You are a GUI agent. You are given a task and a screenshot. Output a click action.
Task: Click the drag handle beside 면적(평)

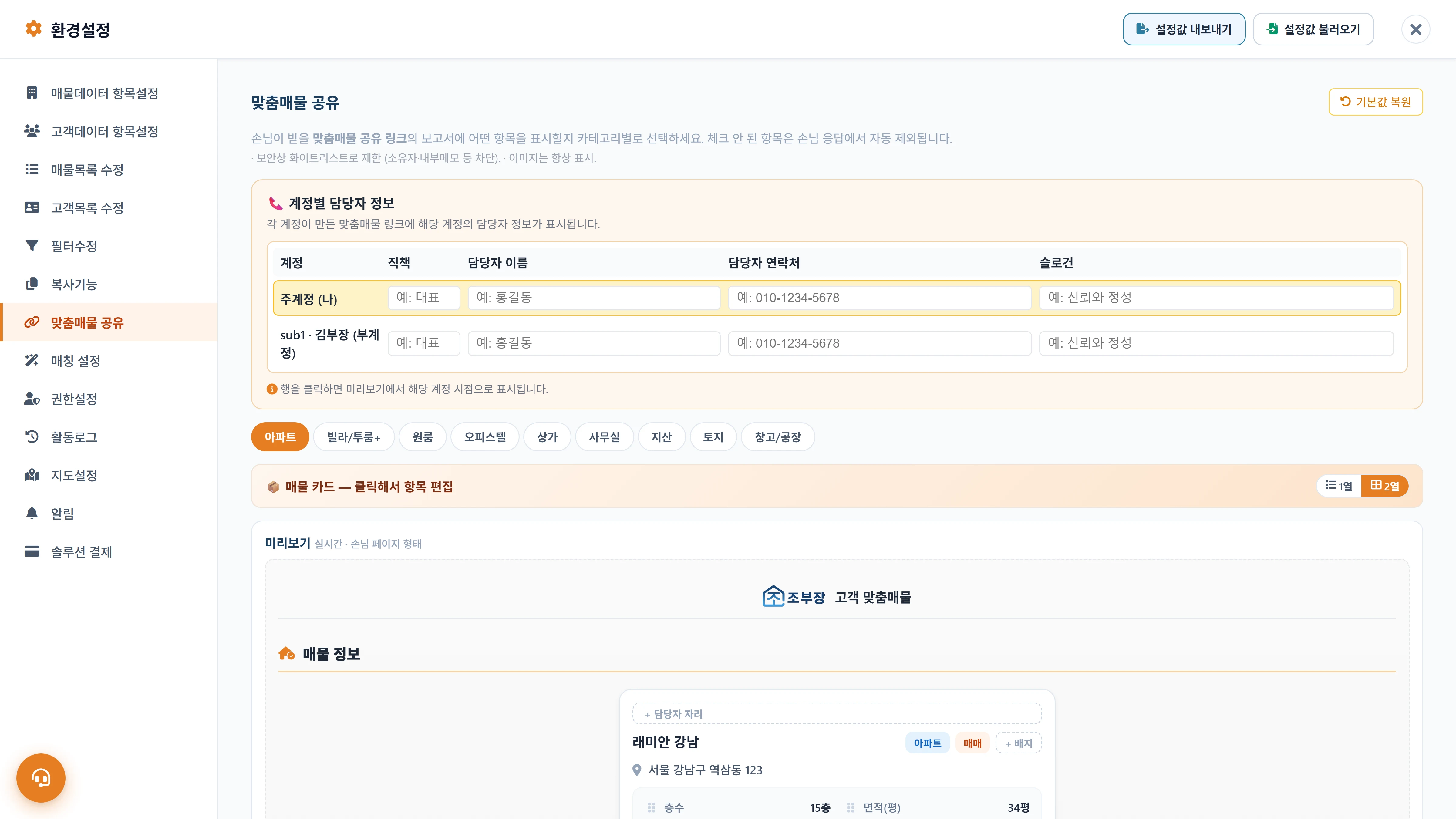pyautogui.click(x=851, y=808)
